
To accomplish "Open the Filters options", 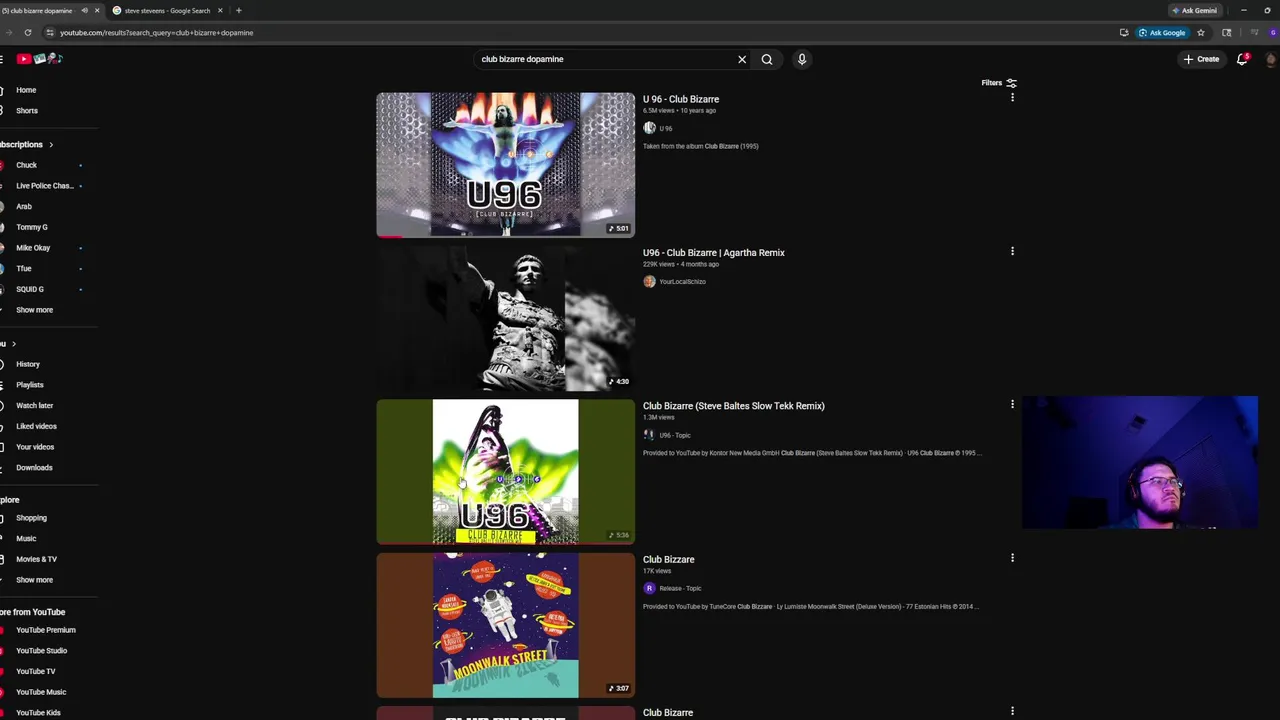I will click(999, 83).
